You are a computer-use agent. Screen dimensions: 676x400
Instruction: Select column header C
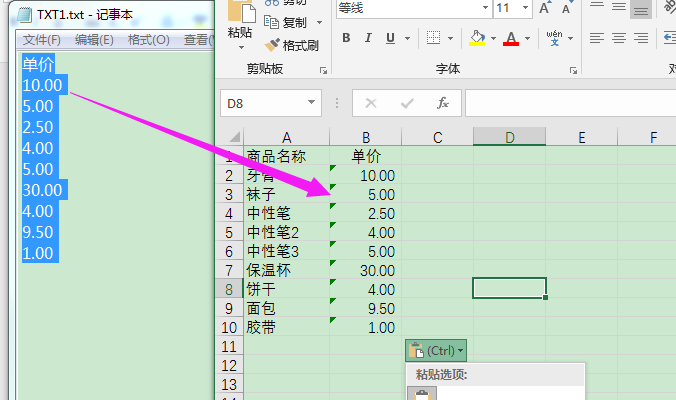pos(437,137)
